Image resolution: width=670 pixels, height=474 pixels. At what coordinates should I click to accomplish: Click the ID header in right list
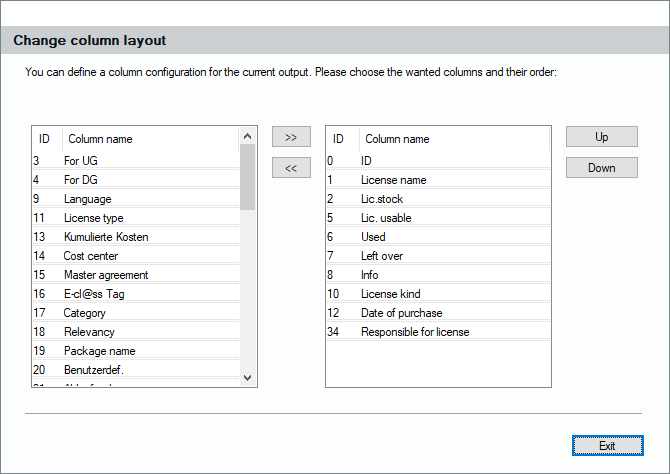pos(339,139)
